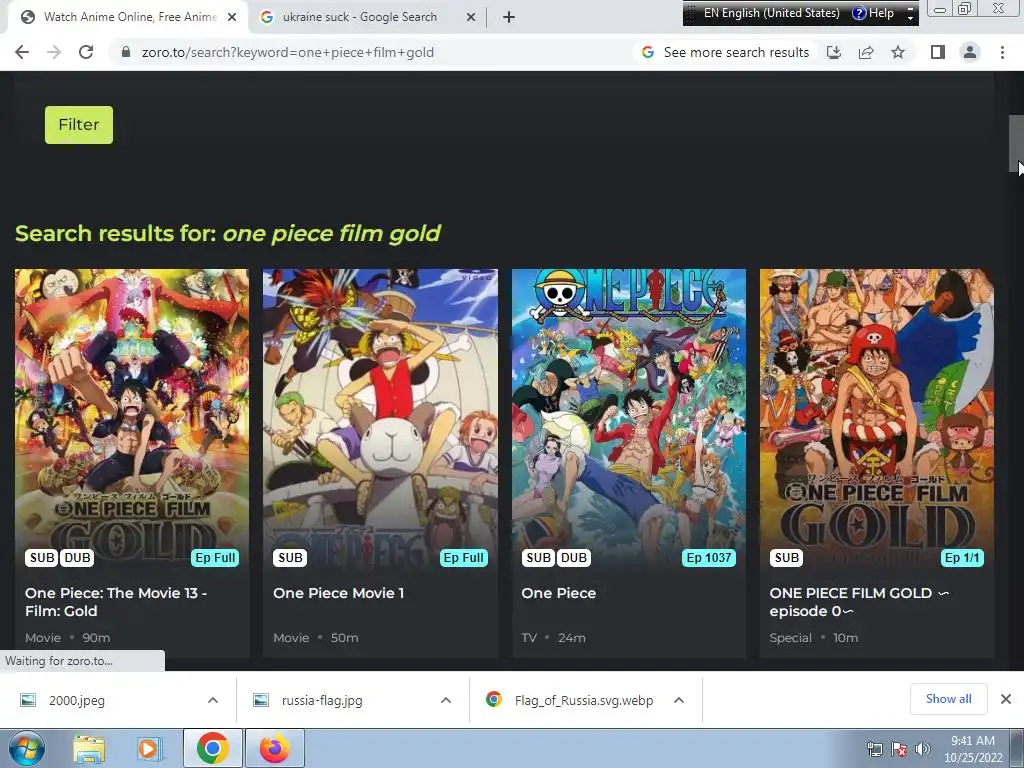Screen dimensions: 1024x768
Task: Open language bar Help
Action: point(873,13)
